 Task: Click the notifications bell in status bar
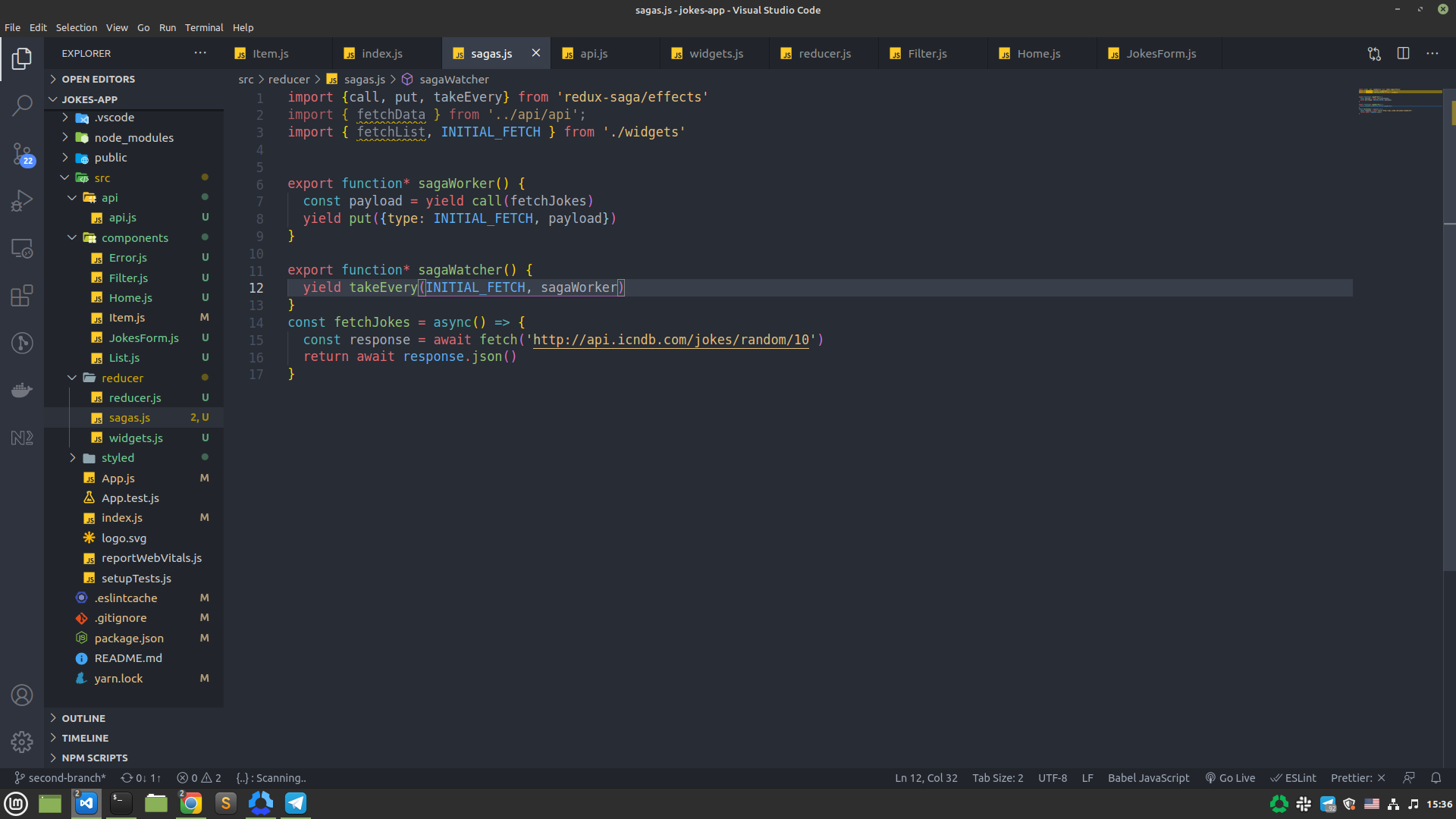(x=1436, y=777)
